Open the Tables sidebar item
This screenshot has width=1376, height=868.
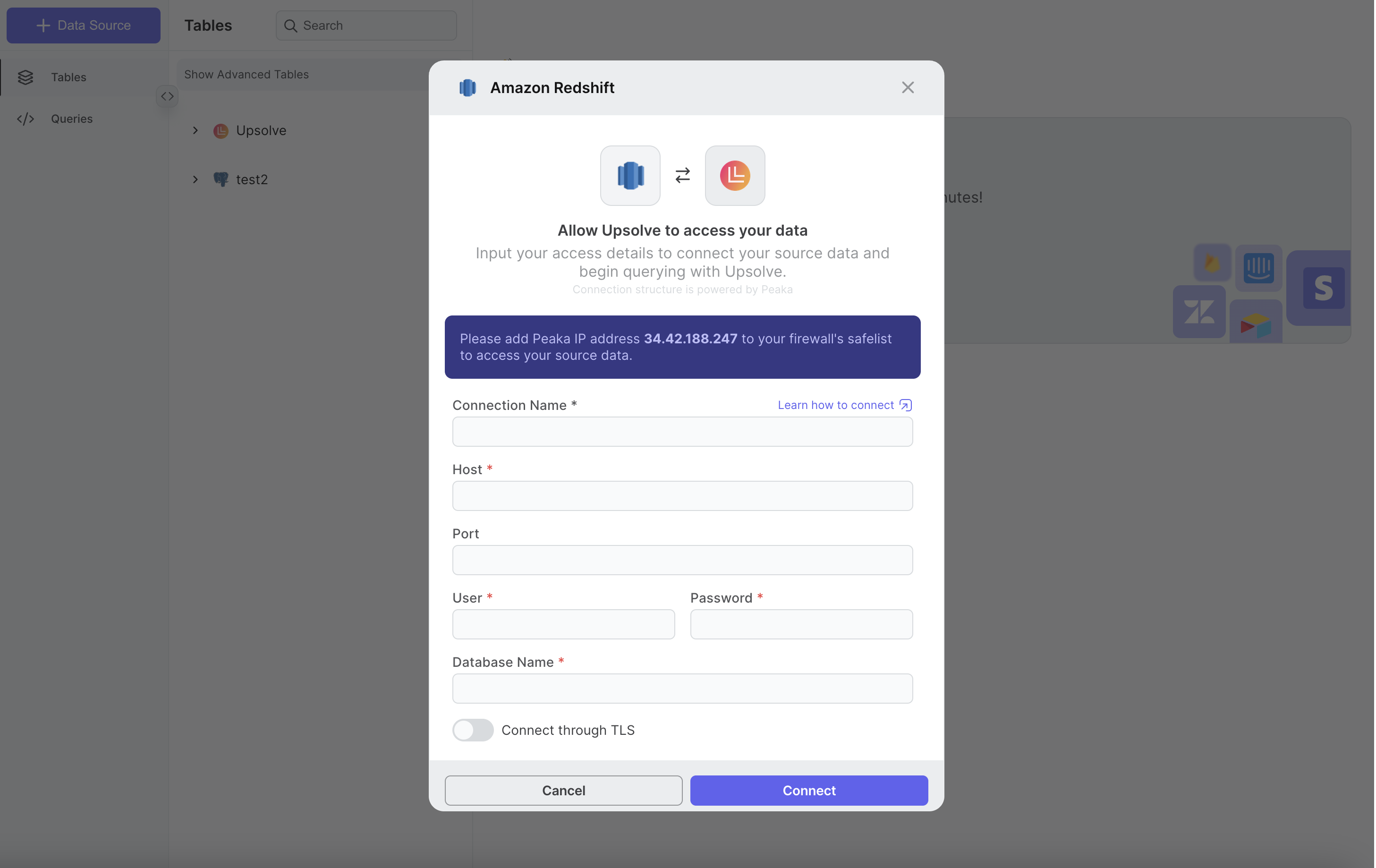click(68, 77)
